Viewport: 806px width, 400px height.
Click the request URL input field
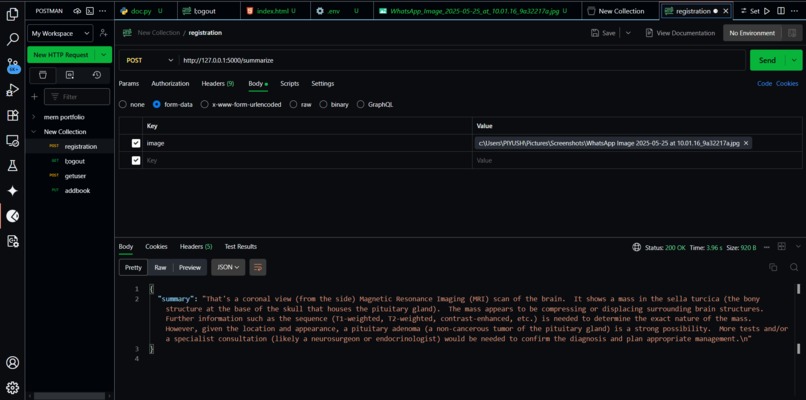tap(462, 60)
